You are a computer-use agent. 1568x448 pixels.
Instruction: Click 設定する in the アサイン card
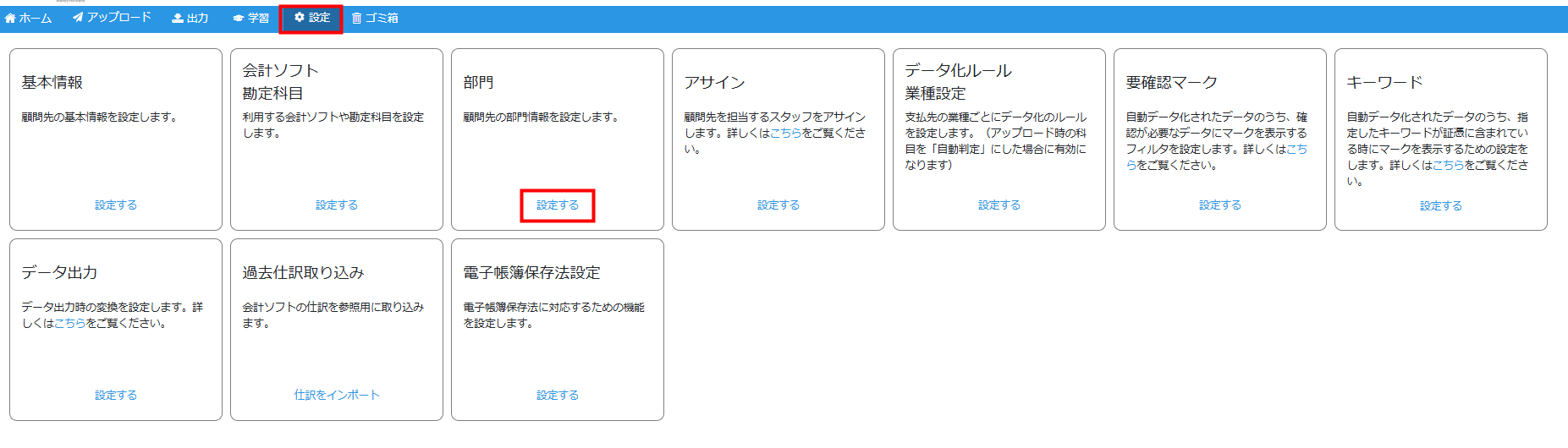778,205
